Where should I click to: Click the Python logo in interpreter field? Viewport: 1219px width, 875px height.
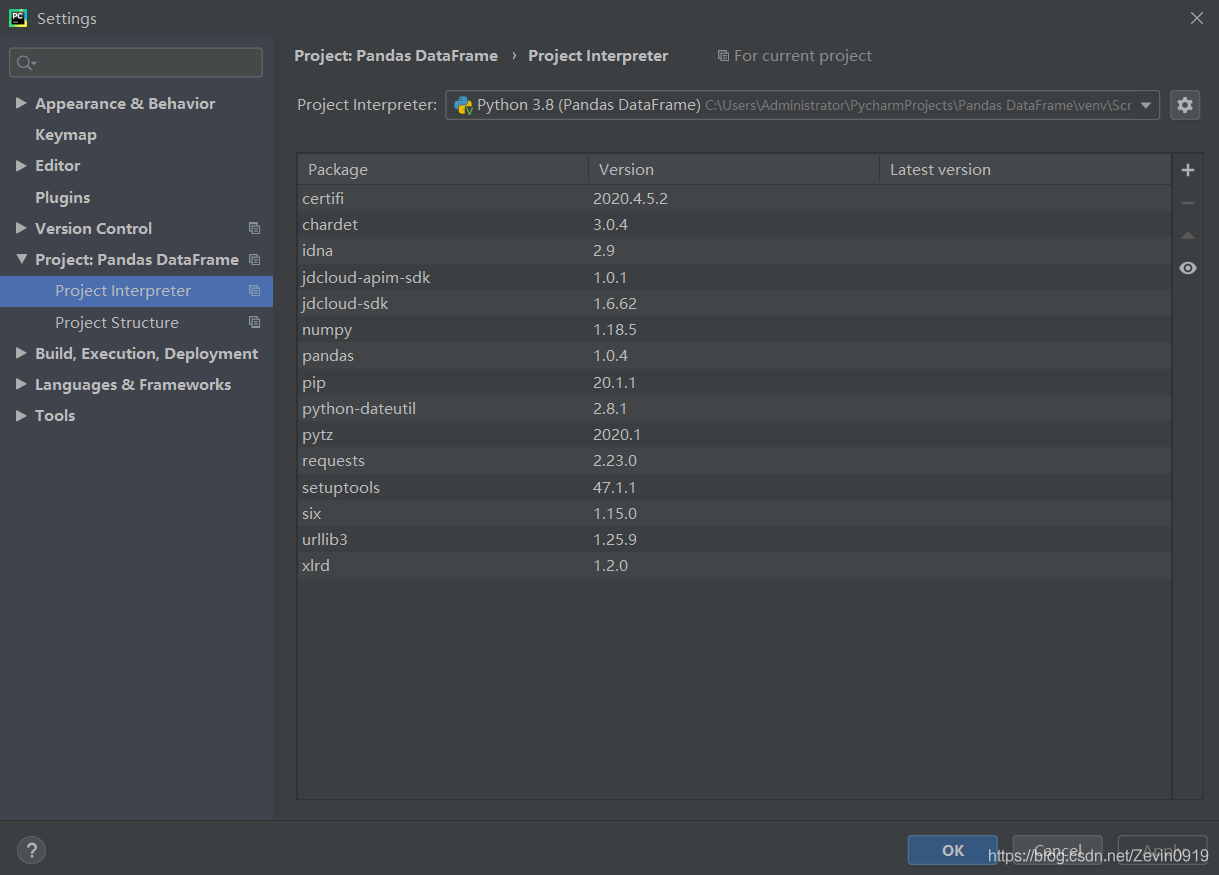pyautogui.click(x=463, y=105)
